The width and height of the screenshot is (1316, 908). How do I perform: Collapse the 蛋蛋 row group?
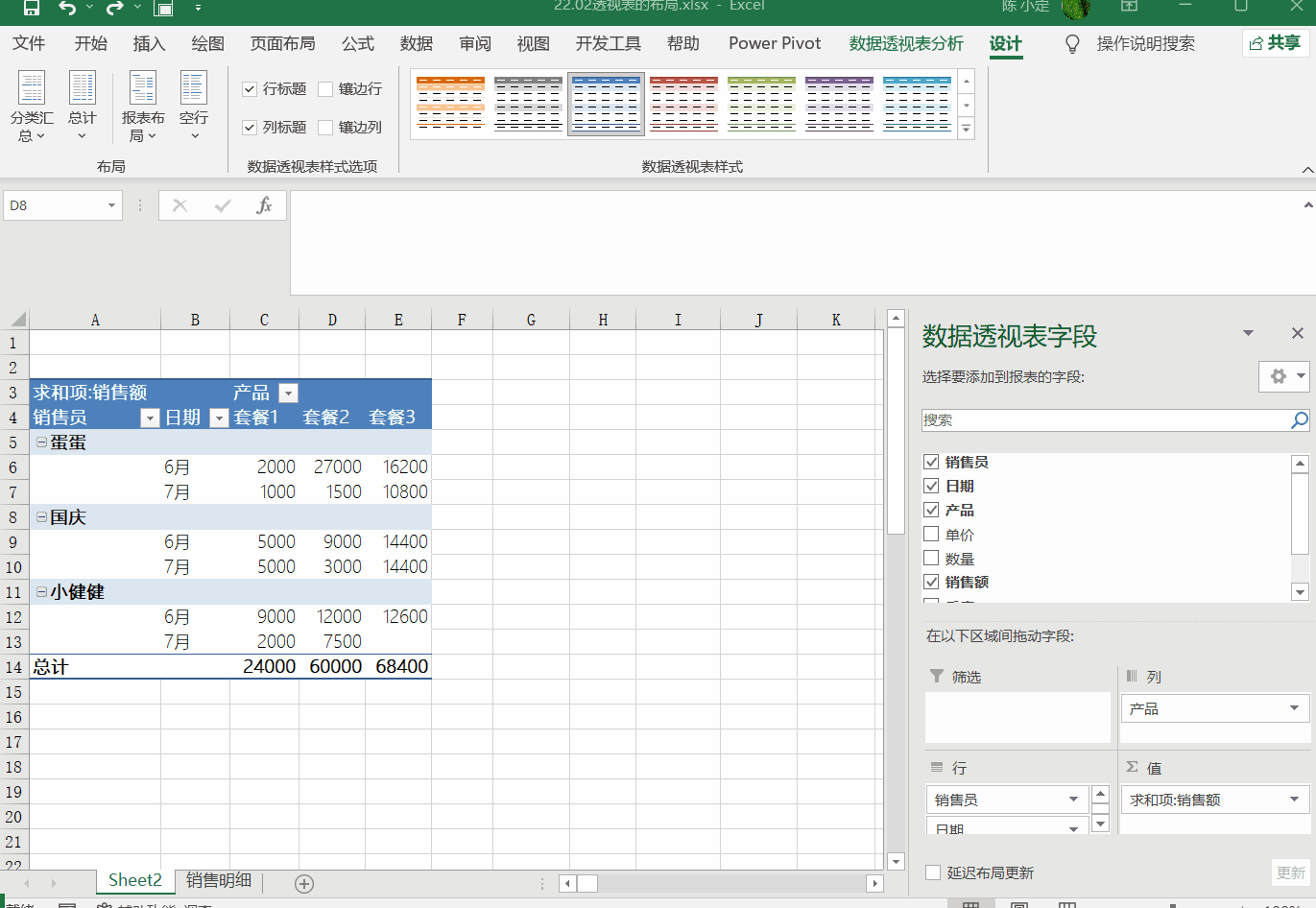click(41, 442)
